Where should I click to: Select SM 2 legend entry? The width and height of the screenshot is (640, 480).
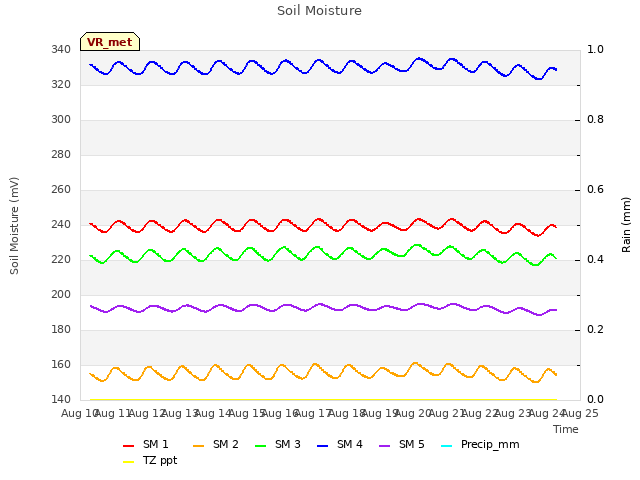(216, 444)
